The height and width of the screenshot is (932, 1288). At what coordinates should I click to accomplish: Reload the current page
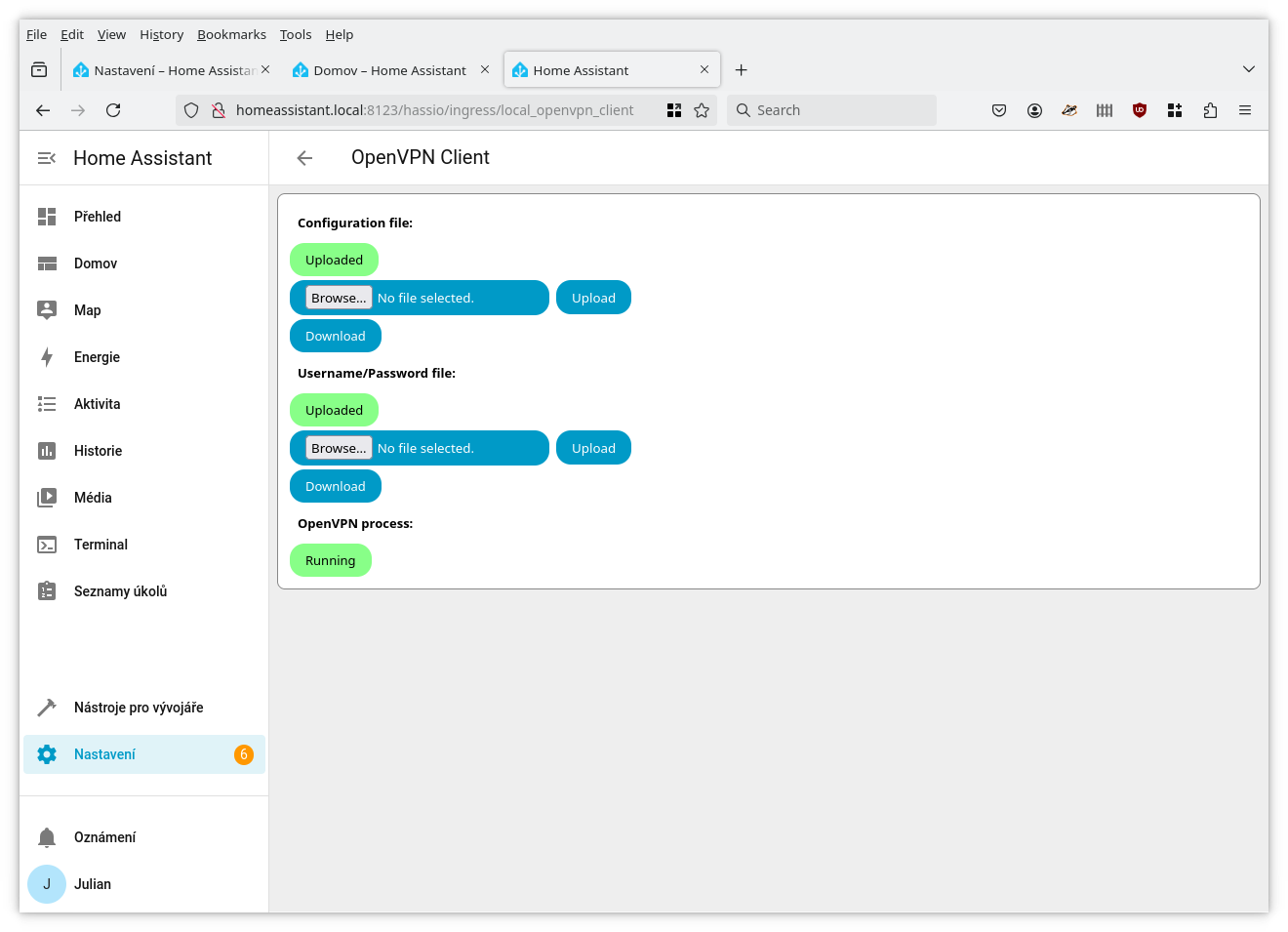pyautogui.click(x=113, y=110)
